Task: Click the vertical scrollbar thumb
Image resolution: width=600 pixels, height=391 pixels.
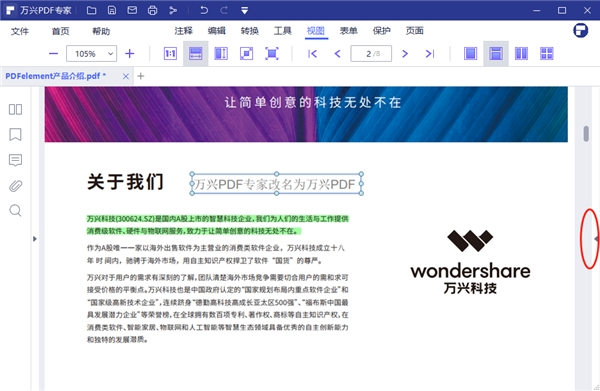Action: tap(586, 134)
